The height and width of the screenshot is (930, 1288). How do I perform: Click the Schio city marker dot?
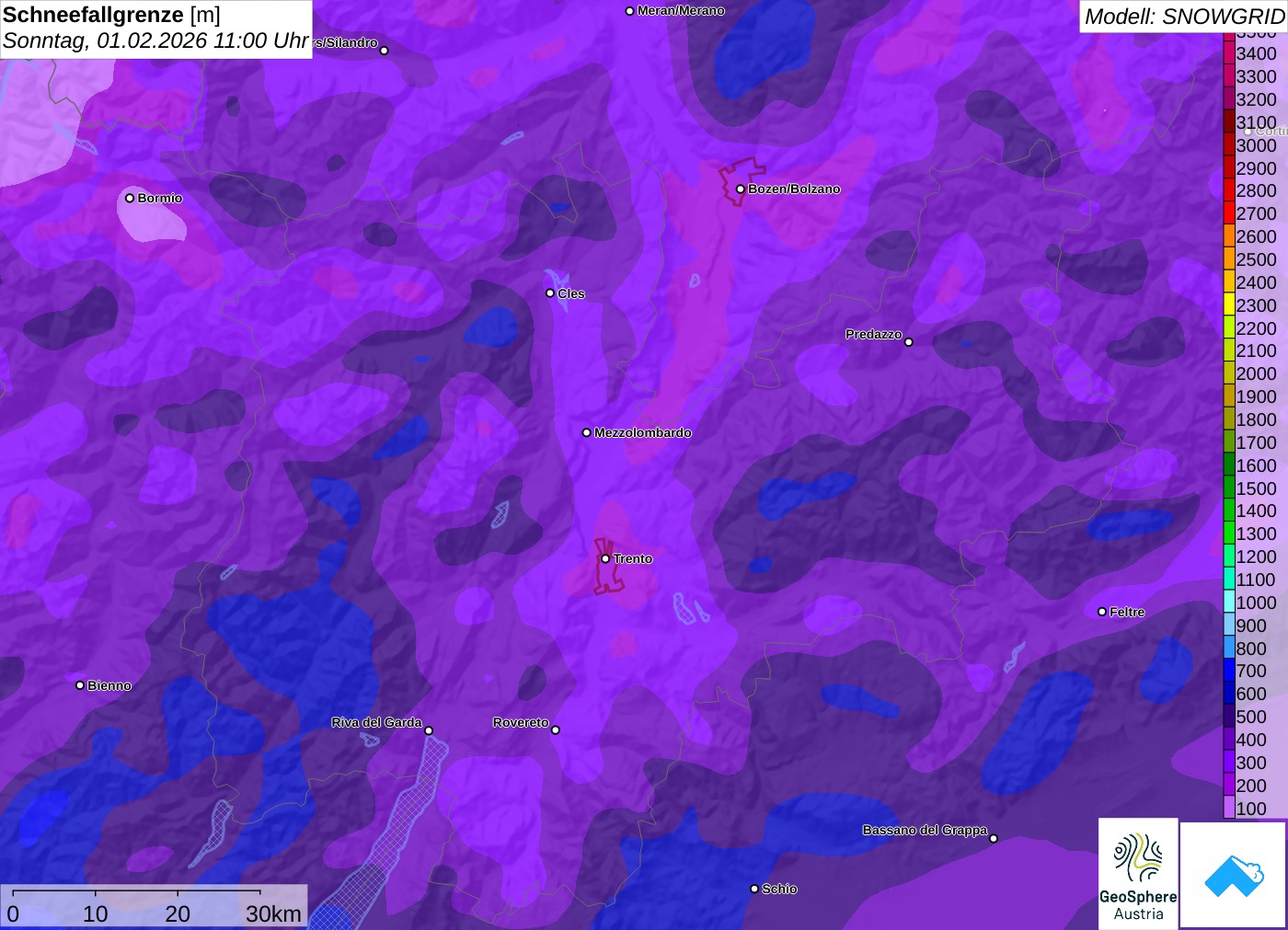click(754, 889)
